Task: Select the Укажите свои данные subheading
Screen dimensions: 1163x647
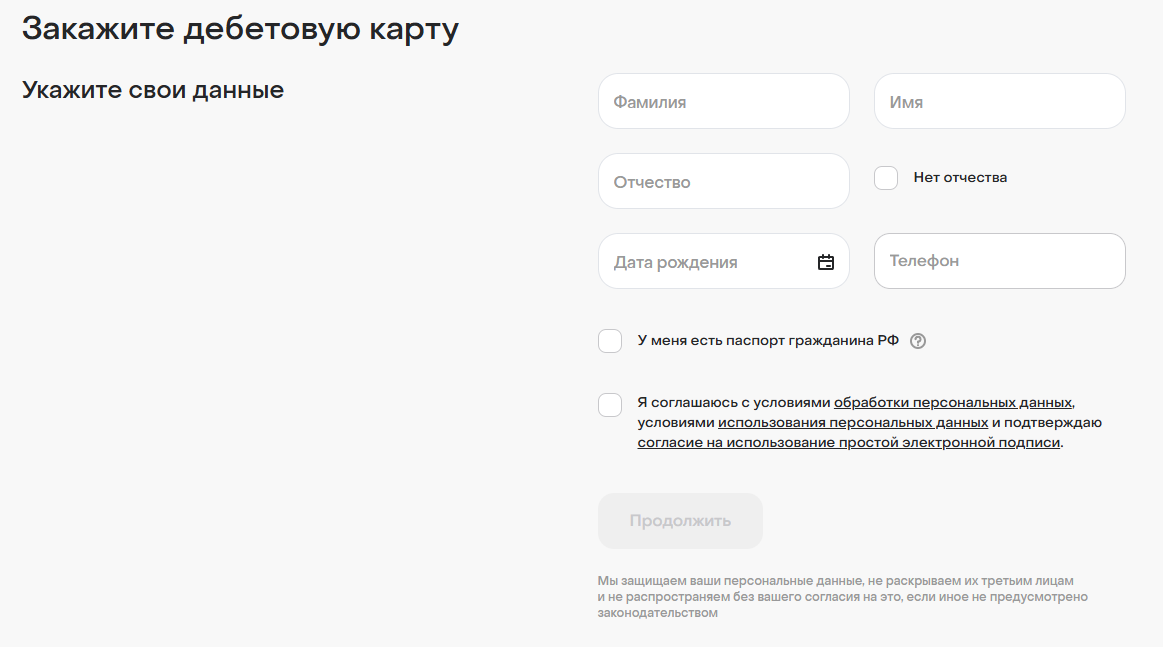Action: point(153,90)
